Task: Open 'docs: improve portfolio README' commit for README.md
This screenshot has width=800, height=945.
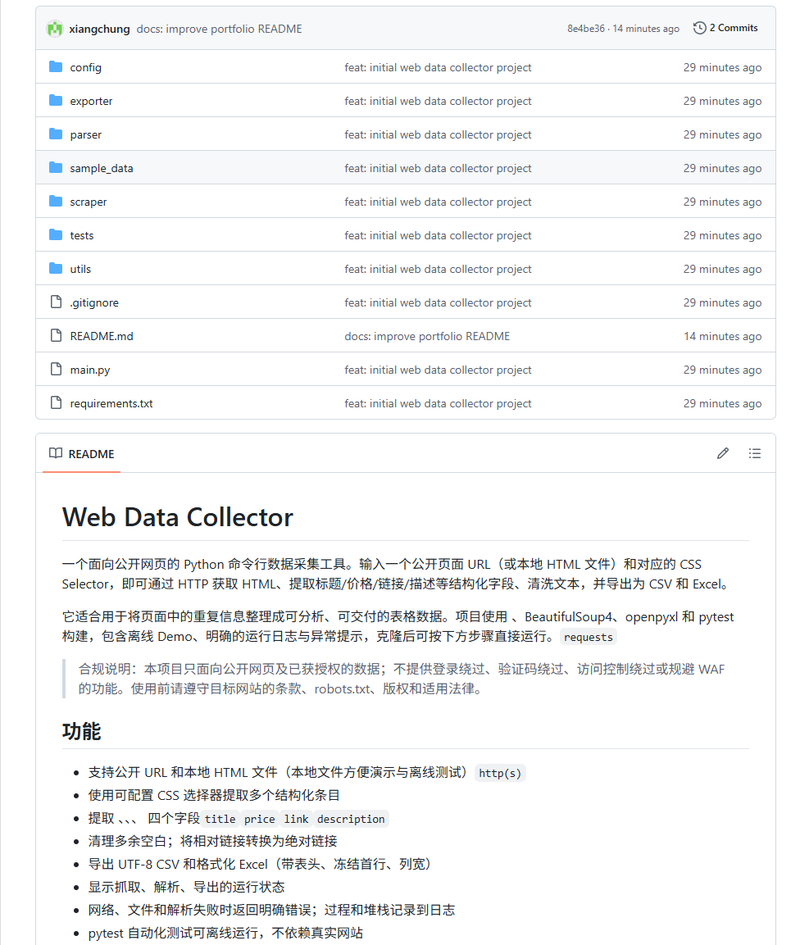Action: click(427, 336)
